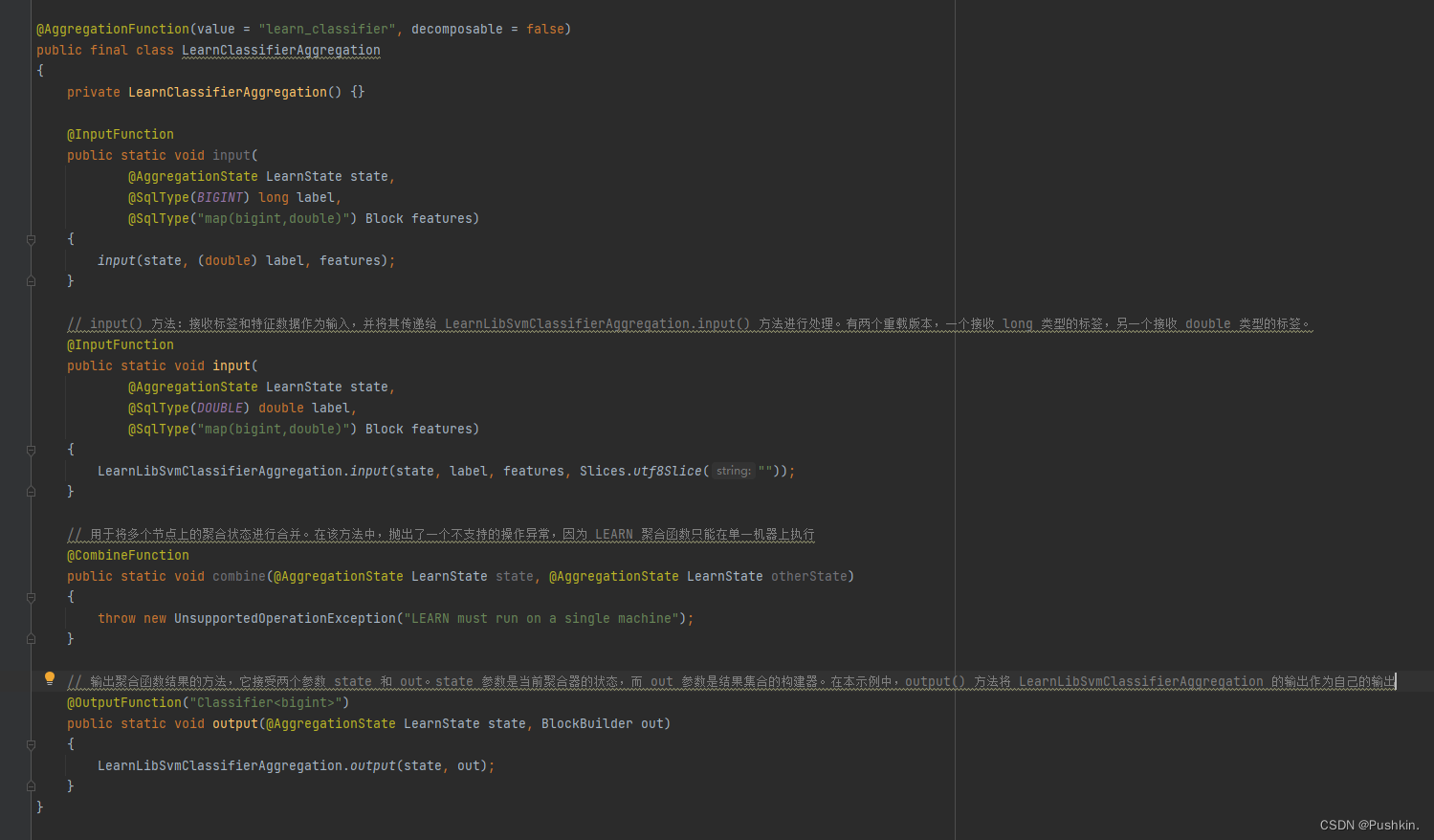
Task: Click the 'double label' parameter declaration
Action: point(304,409)
